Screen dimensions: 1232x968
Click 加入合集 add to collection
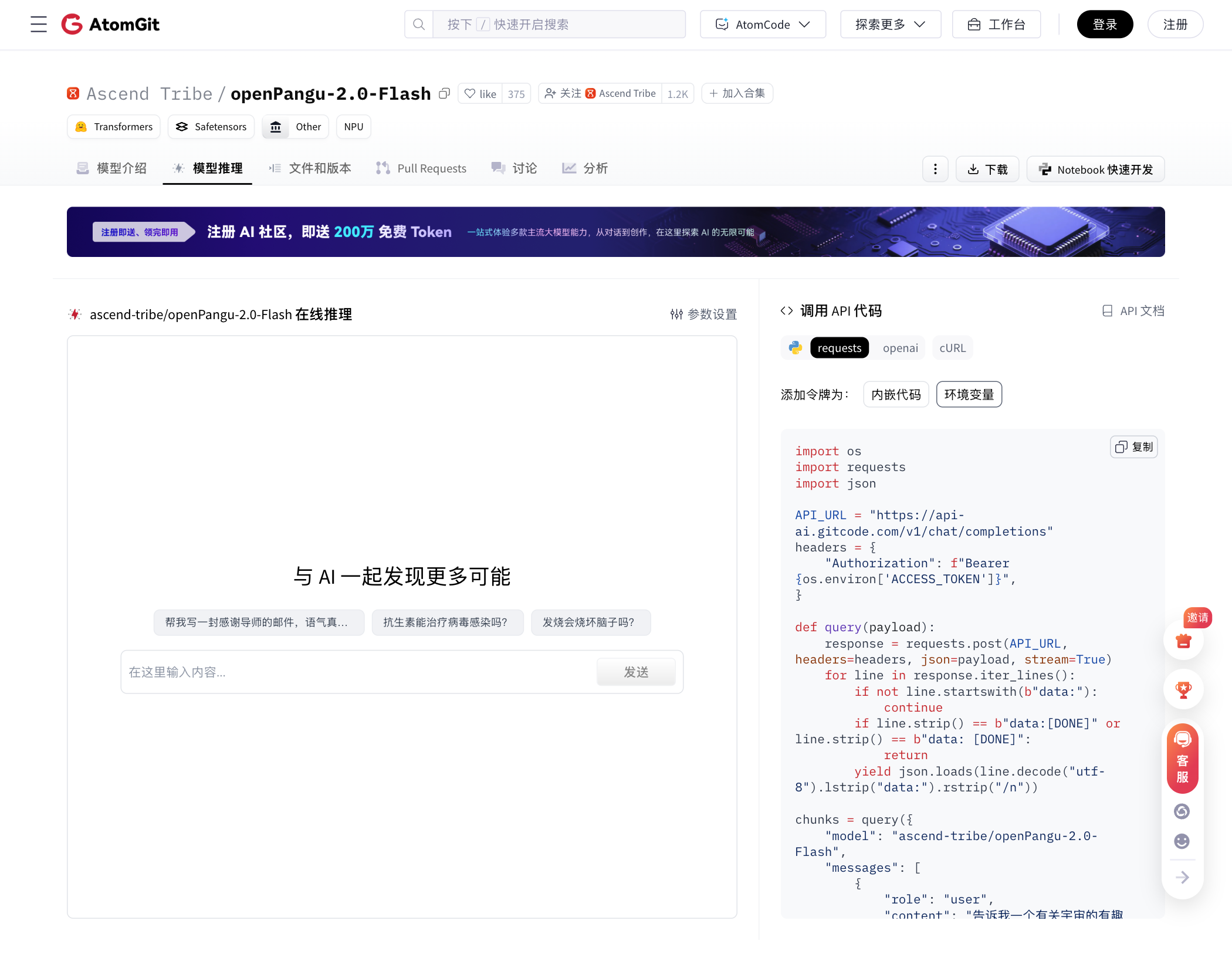click(737, 93)
